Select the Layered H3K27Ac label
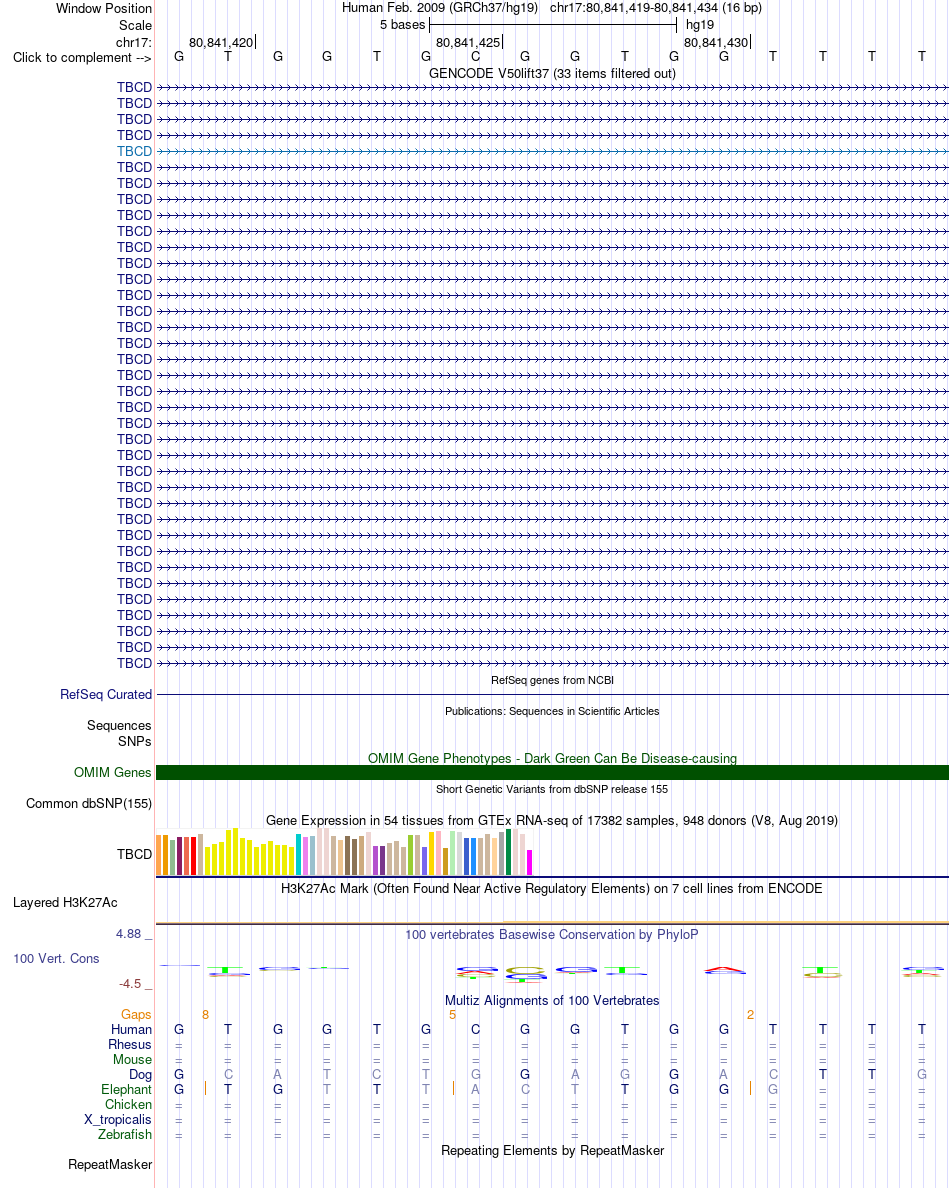 coord(65,903)
